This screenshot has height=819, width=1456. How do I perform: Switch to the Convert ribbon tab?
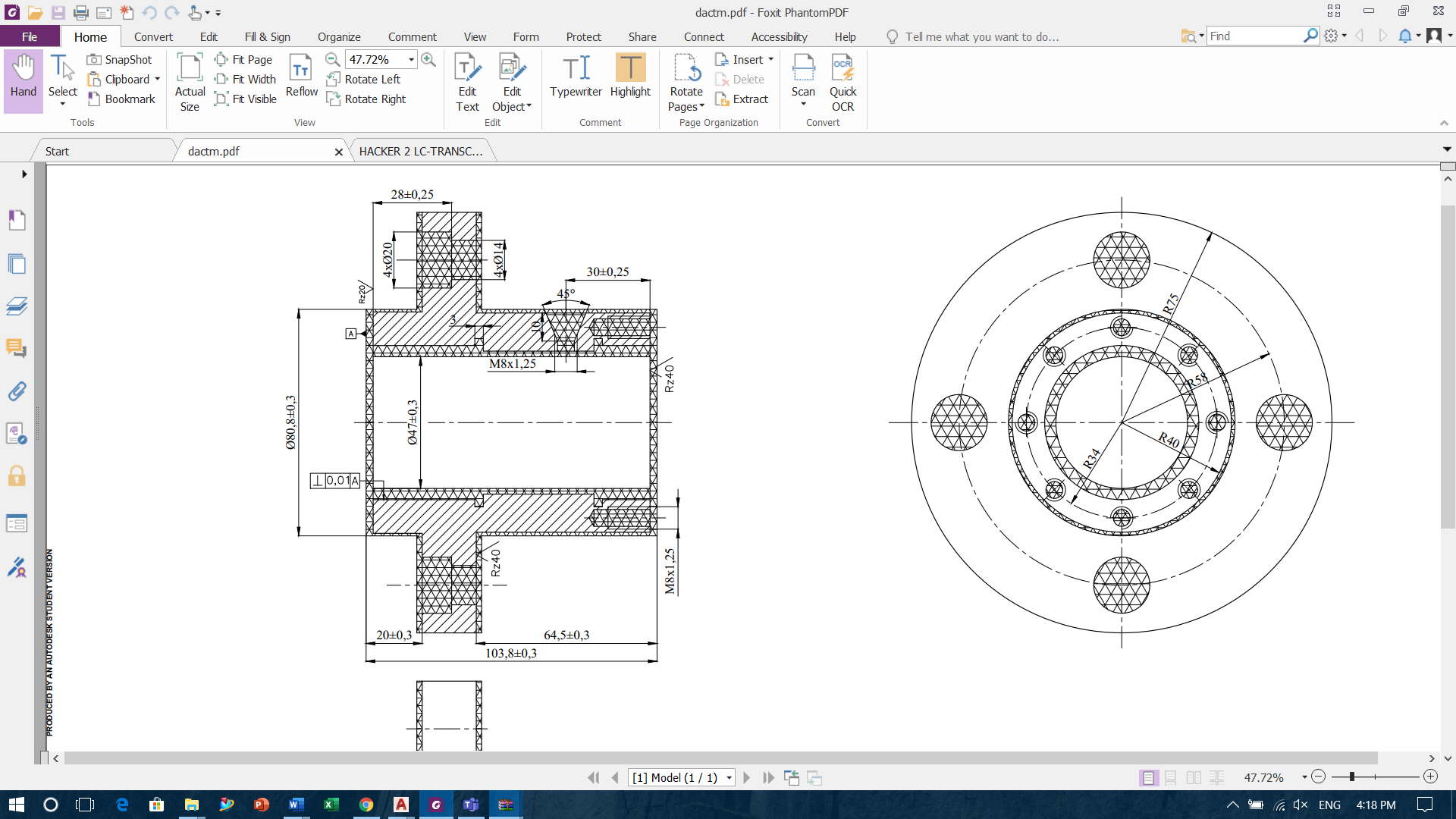tap(153, 36)
